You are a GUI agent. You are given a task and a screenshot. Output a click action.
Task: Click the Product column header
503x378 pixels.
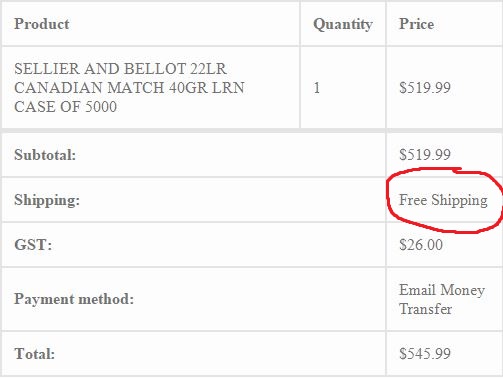pos(42,24)
